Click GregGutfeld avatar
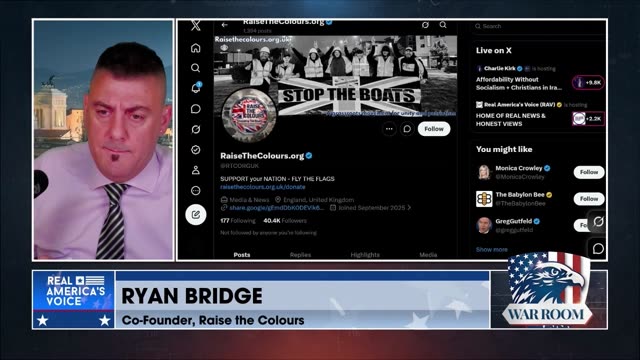Viewport: 640px width, 360px height. (x=484, y=225)
